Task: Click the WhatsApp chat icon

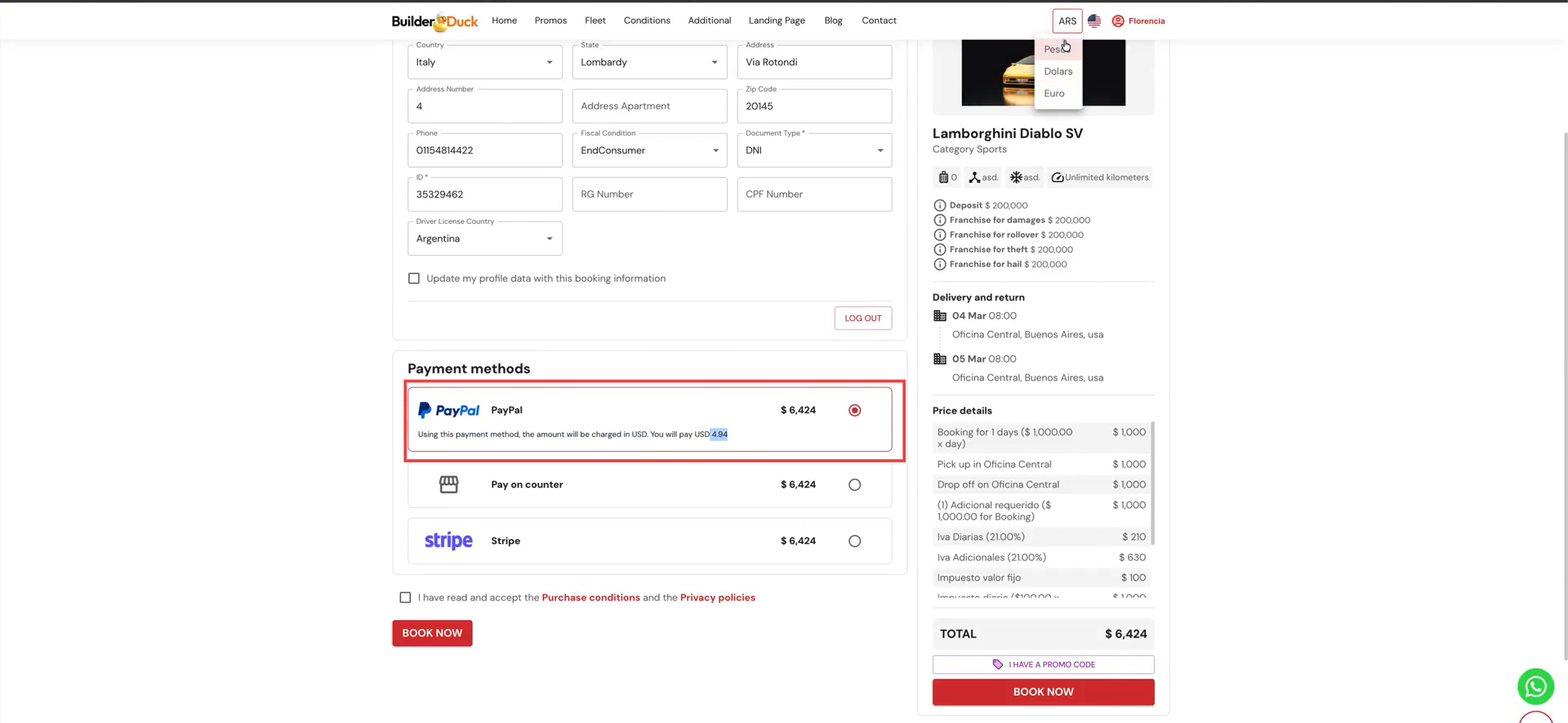Action: [x=1535, y=686]
